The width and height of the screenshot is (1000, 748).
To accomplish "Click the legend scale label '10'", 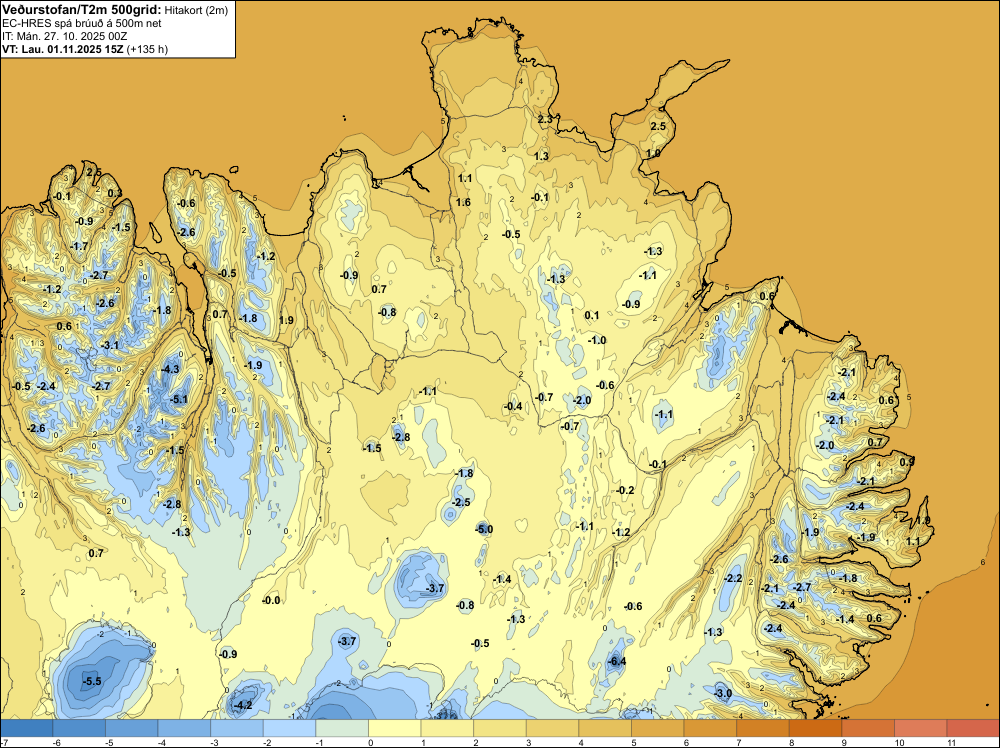I will [899, 742].
